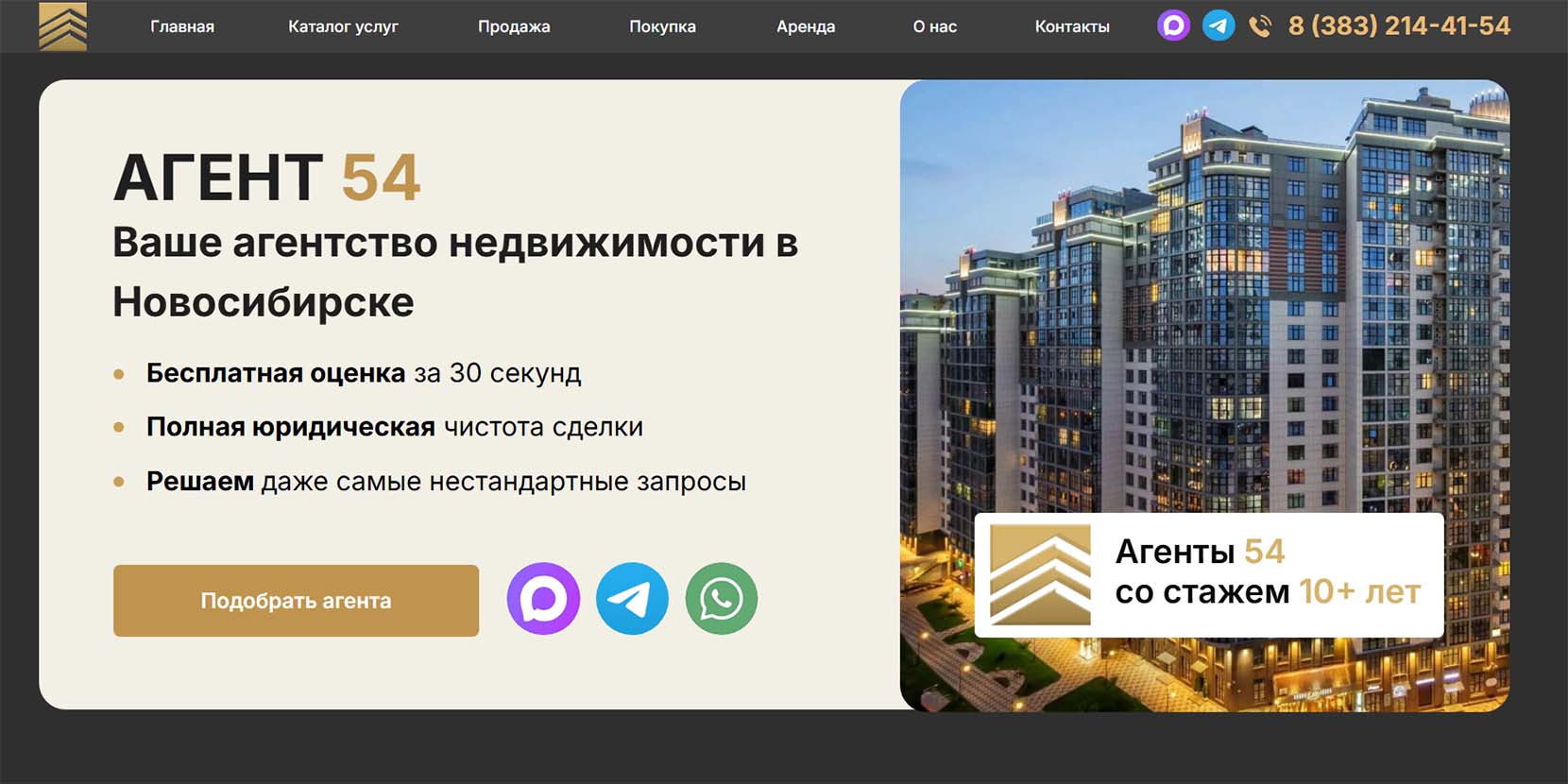Click the Агенты 54 со стажем badge text
The image size is (1568, 784).
click(x=1267, y=572)
